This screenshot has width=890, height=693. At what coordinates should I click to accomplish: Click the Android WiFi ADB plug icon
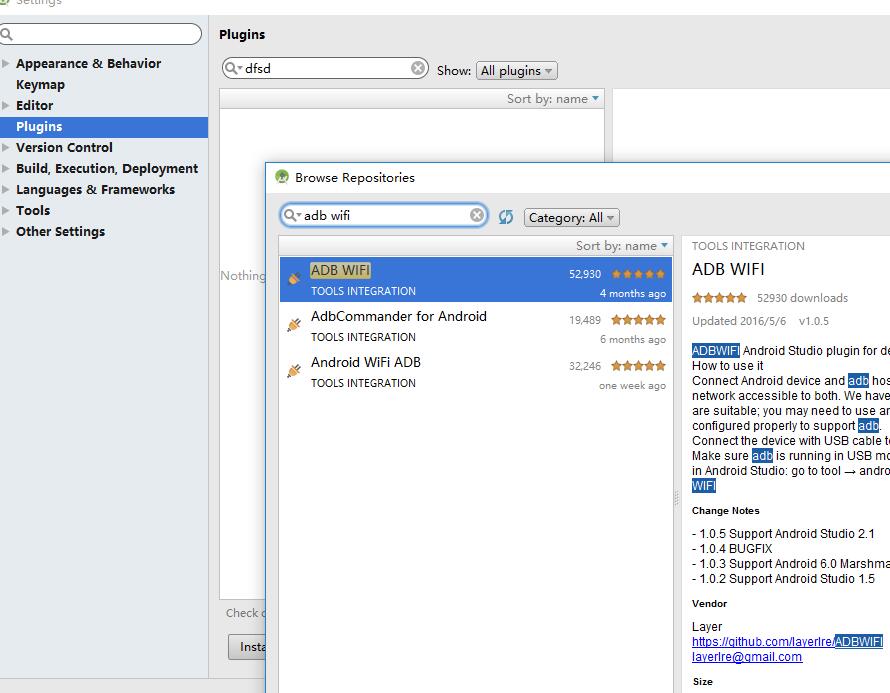coord(294,371)
